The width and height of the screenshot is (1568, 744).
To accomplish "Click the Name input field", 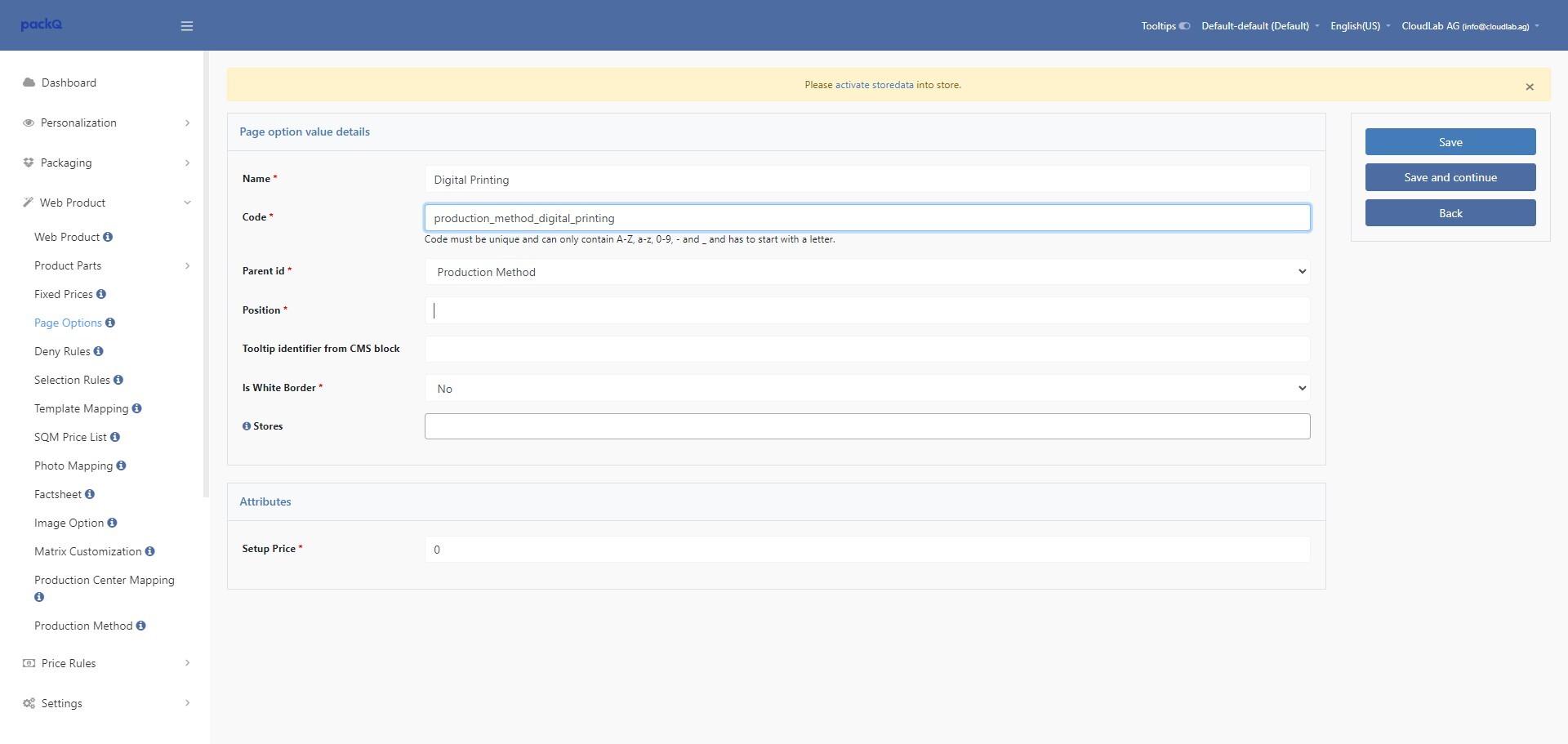I will tap(867, 180).
